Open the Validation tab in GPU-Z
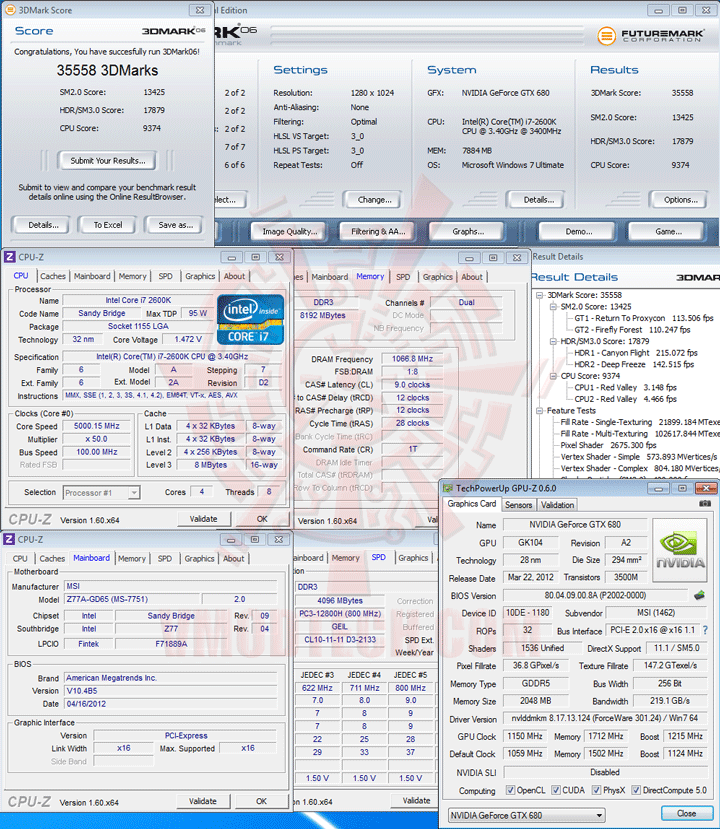 tap(557, 505)
